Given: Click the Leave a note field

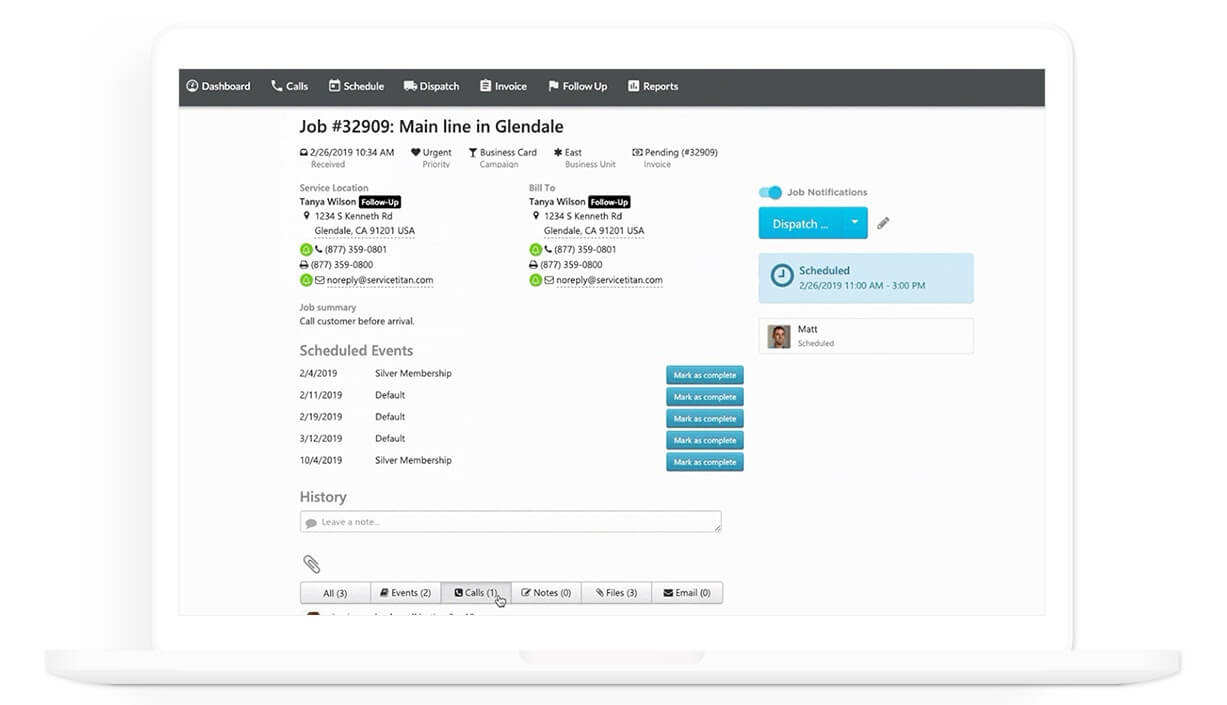Looking at the screenshot, I should coord(510,522).
